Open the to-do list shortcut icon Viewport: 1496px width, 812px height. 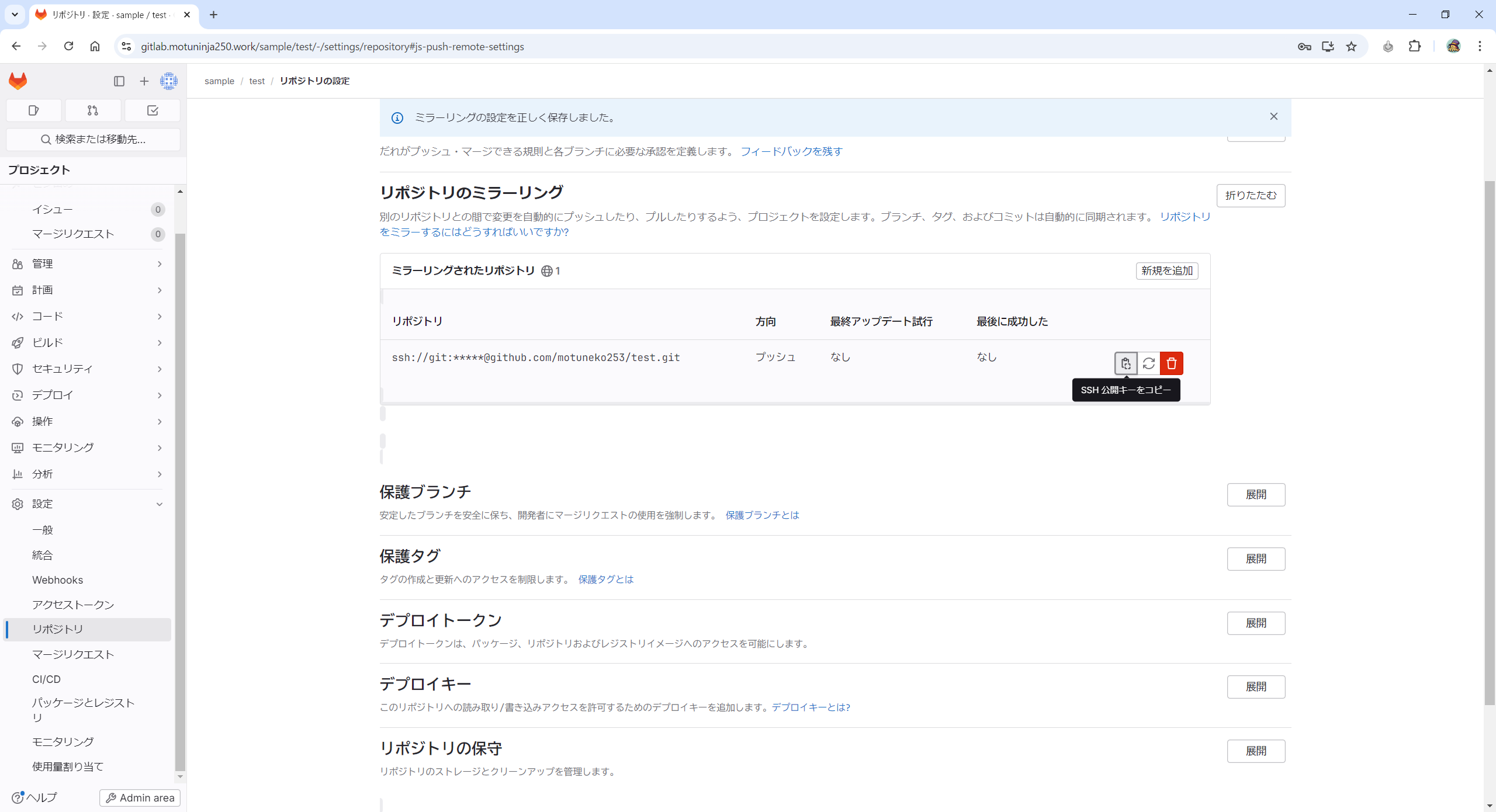pyautogui.click(x=153, y=110)
